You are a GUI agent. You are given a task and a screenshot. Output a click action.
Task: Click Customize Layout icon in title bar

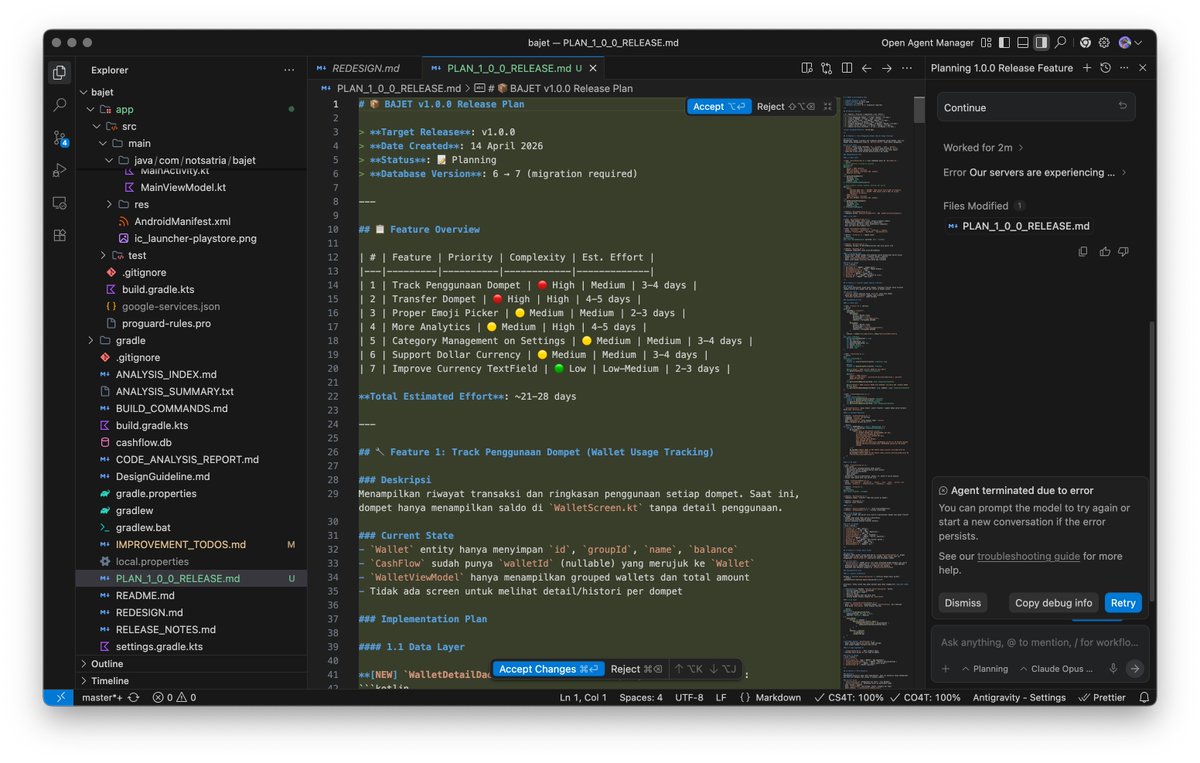tap(987, 43)
